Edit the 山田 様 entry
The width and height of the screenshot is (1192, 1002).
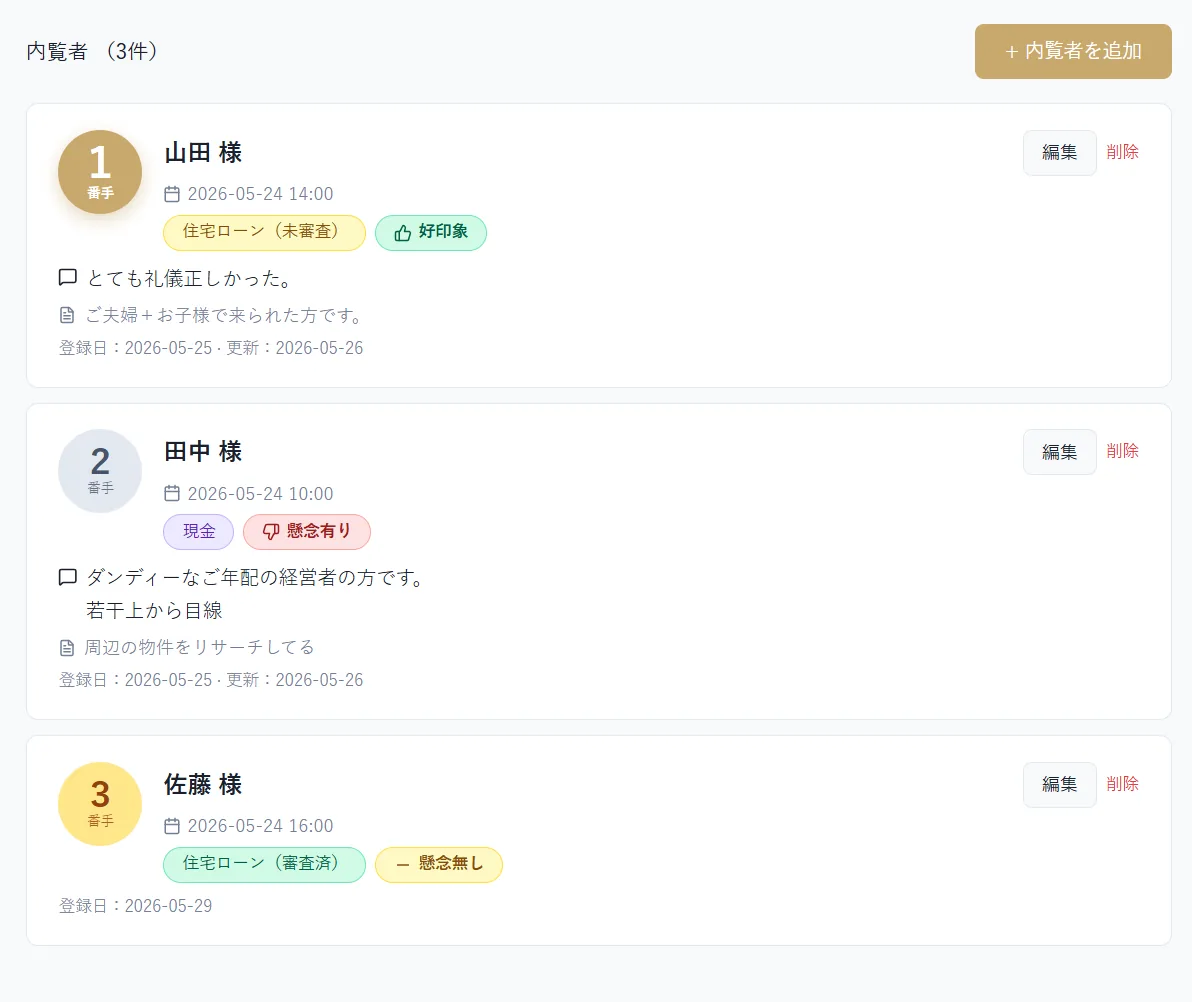pos(1059,152)
